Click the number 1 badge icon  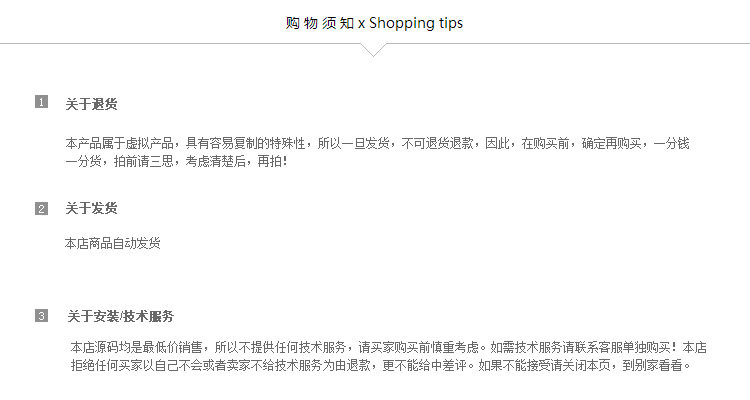42,102
